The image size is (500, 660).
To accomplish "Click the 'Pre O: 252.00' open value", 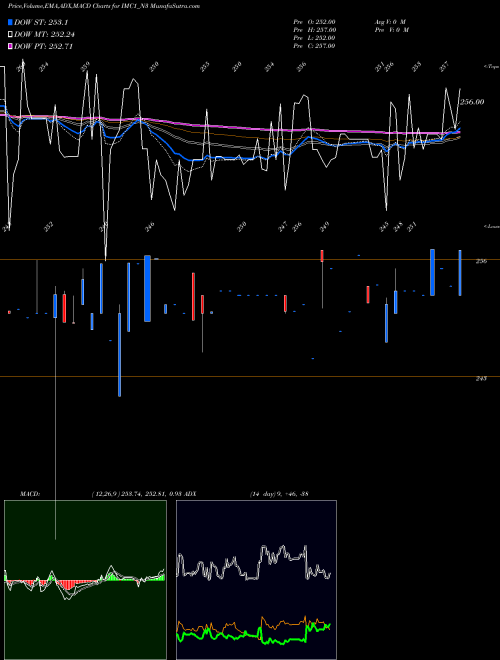I will pos(314,21).
